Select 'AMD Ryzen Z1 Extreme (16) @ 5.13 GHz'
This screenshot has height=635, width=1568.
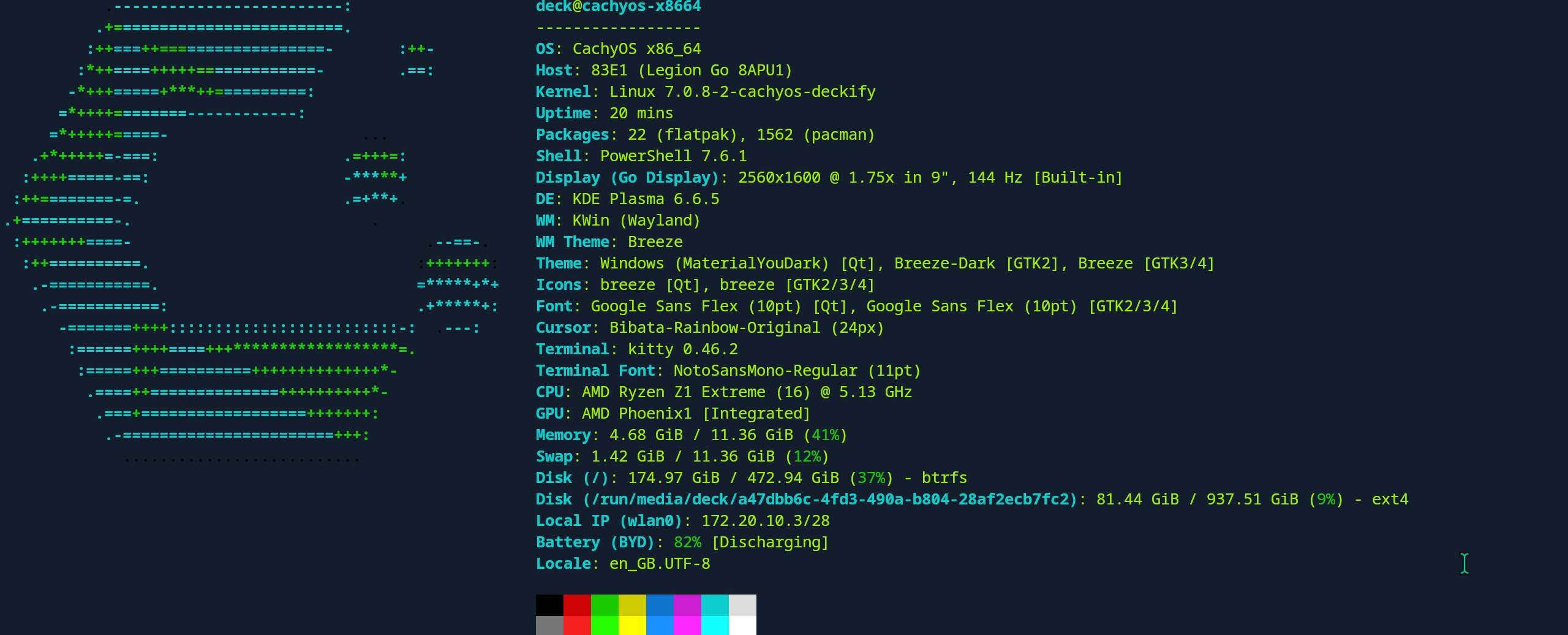point(747,392)
